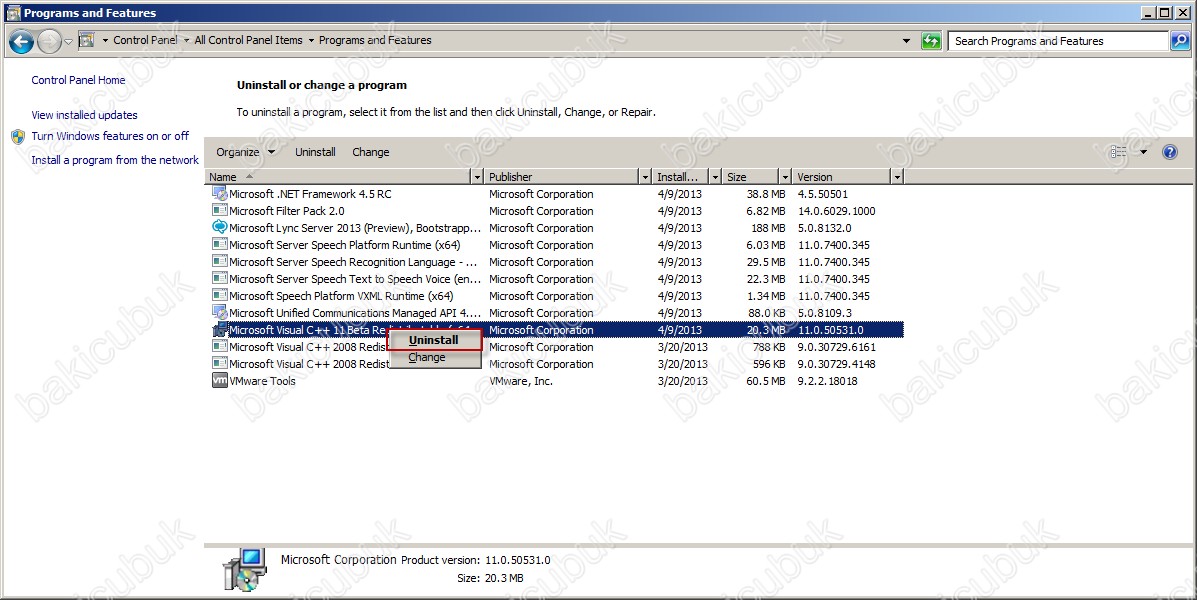Open Control Panel Home link

pyautogui.click(x=78, y=80)
